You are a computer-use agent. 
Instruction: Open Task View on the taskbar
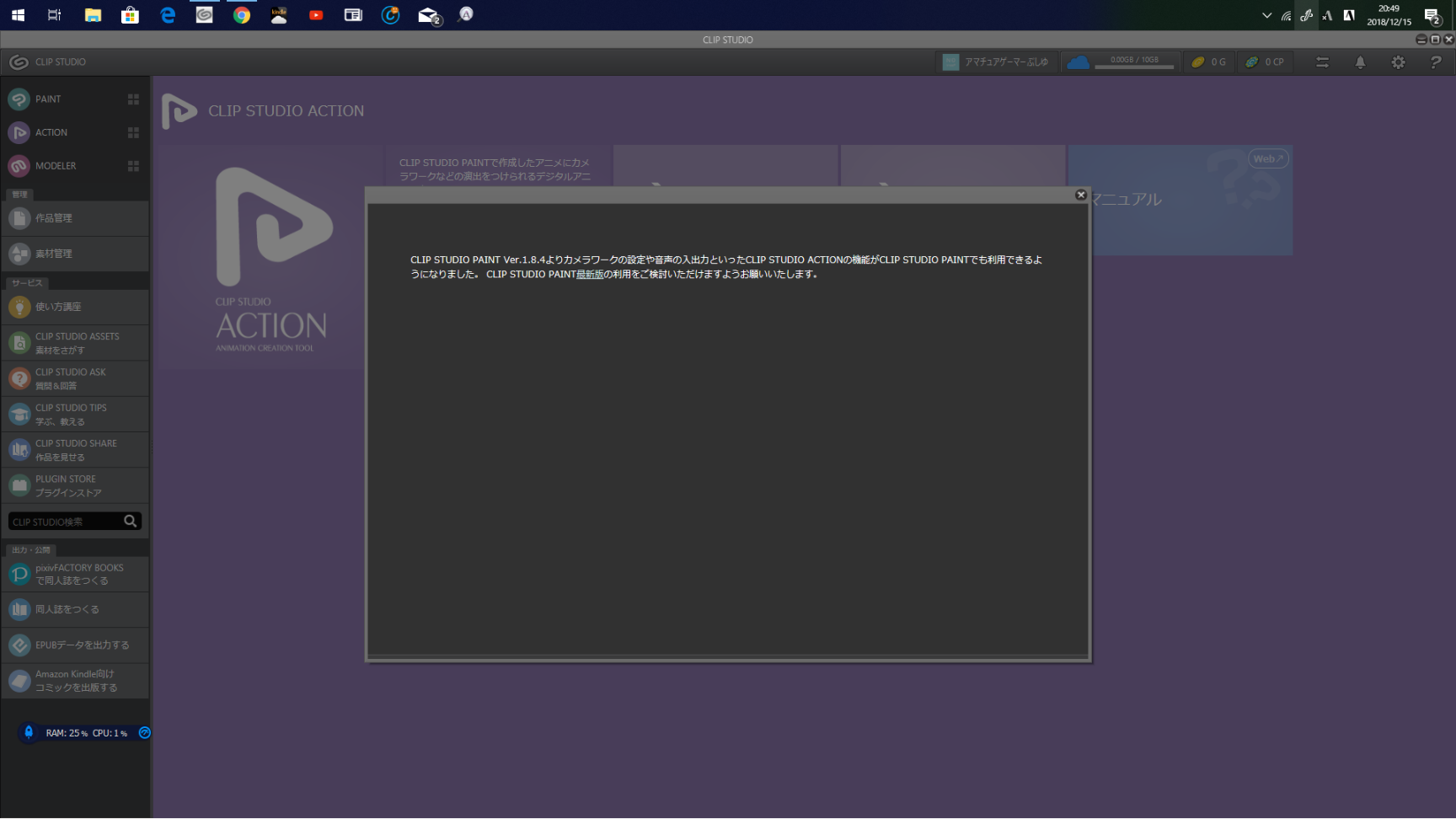coord(55,15)
